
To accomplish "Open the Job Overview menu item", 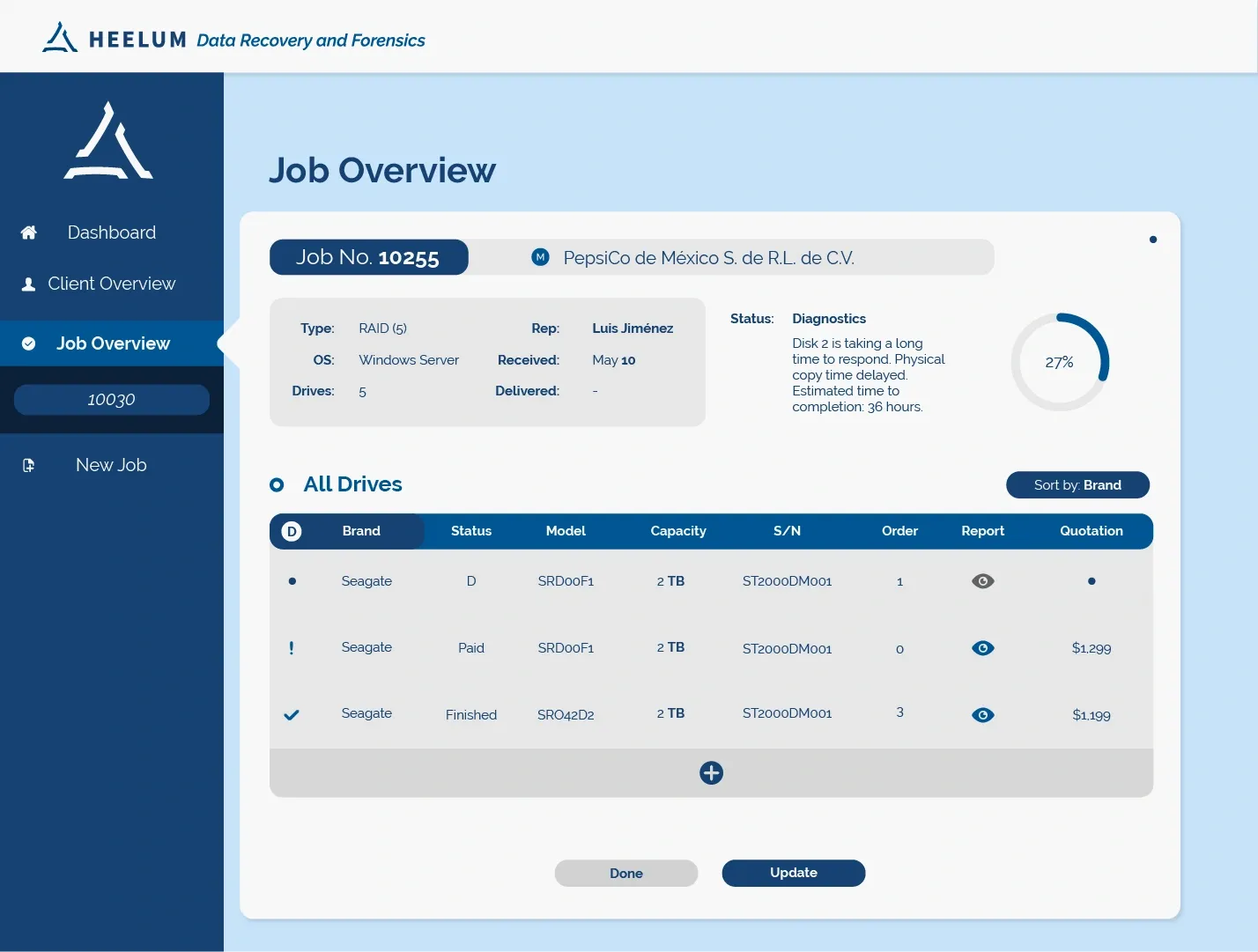I will (113, 343).
